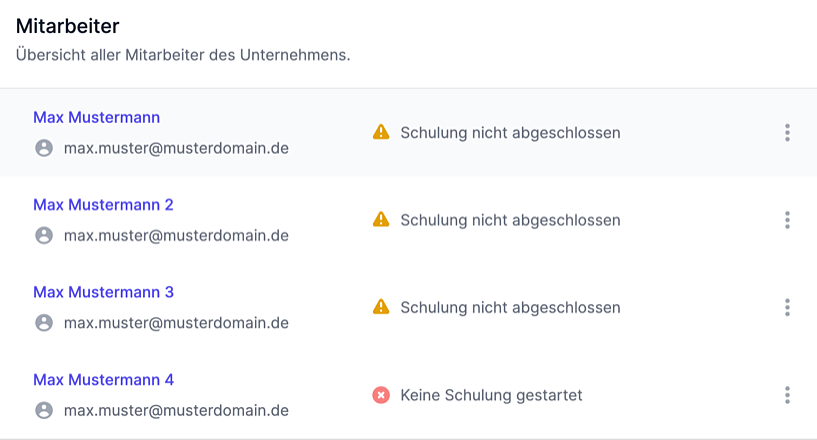Click the user avatar icon under Max Mustermann 2
Image resolution: width=817 pixels, height=440 pixels.
(x=43, y=236)
